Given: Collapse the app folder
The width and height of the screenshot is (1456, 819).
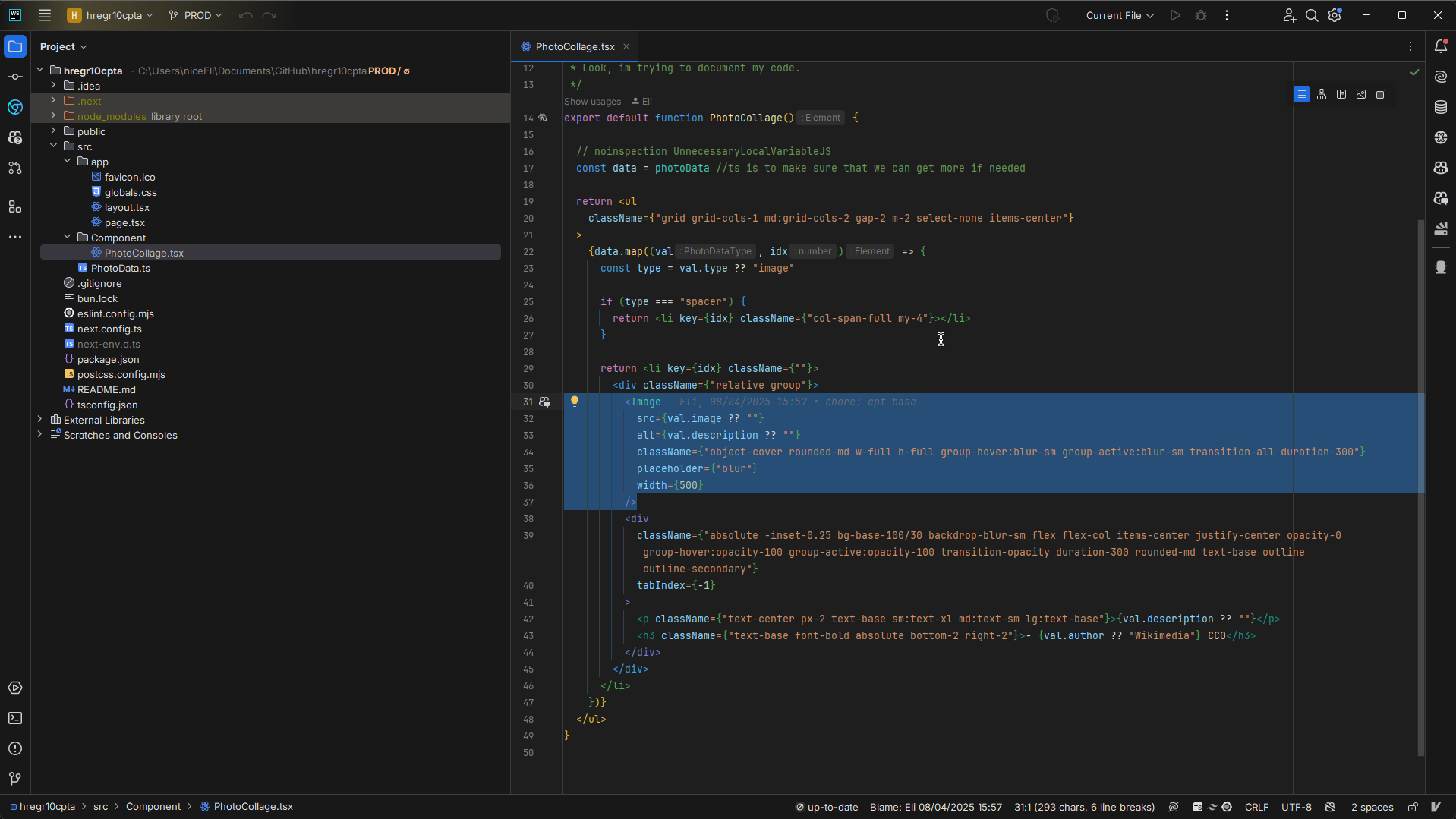Looking at the screenshot, I should [67, 162].
